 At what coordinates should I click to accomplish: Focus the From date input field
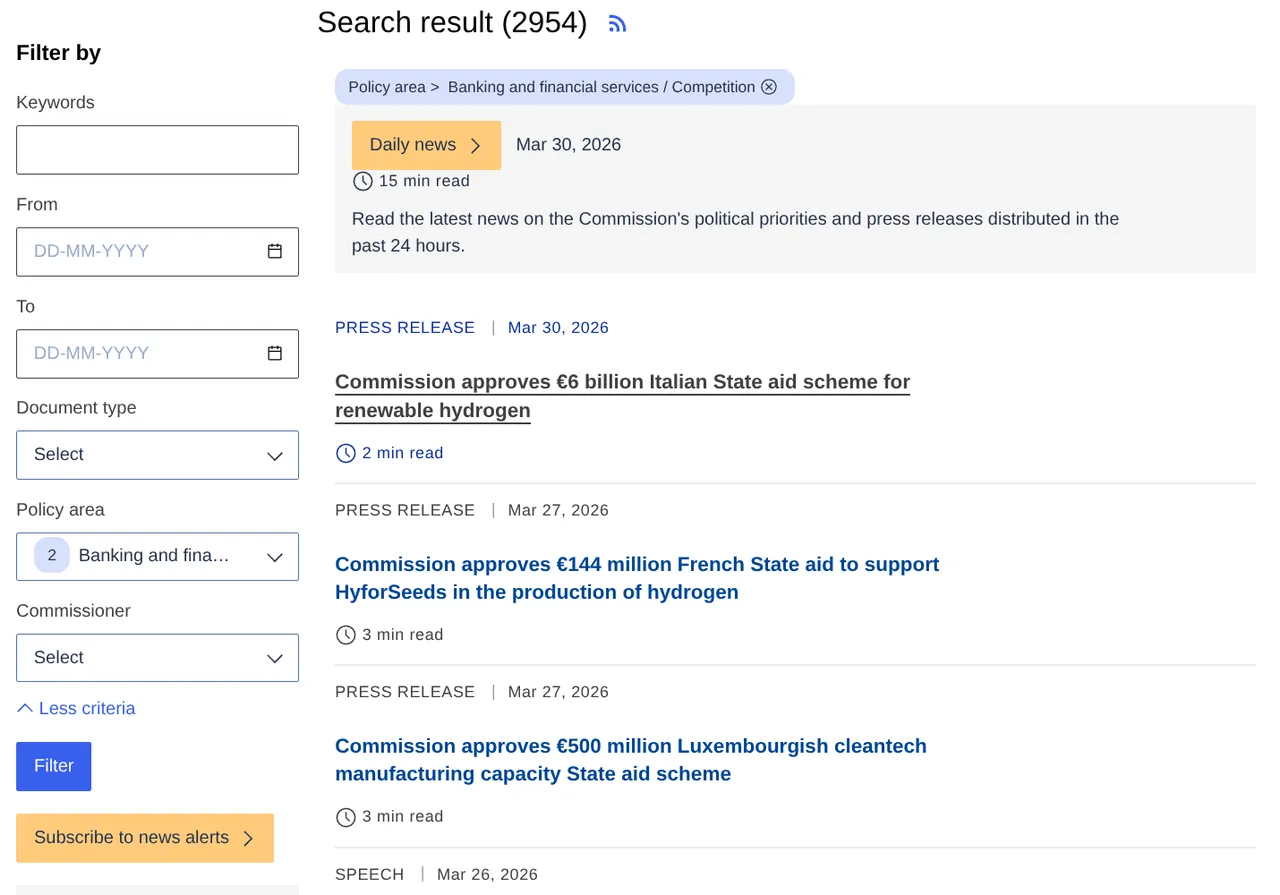tap(140, 252)
